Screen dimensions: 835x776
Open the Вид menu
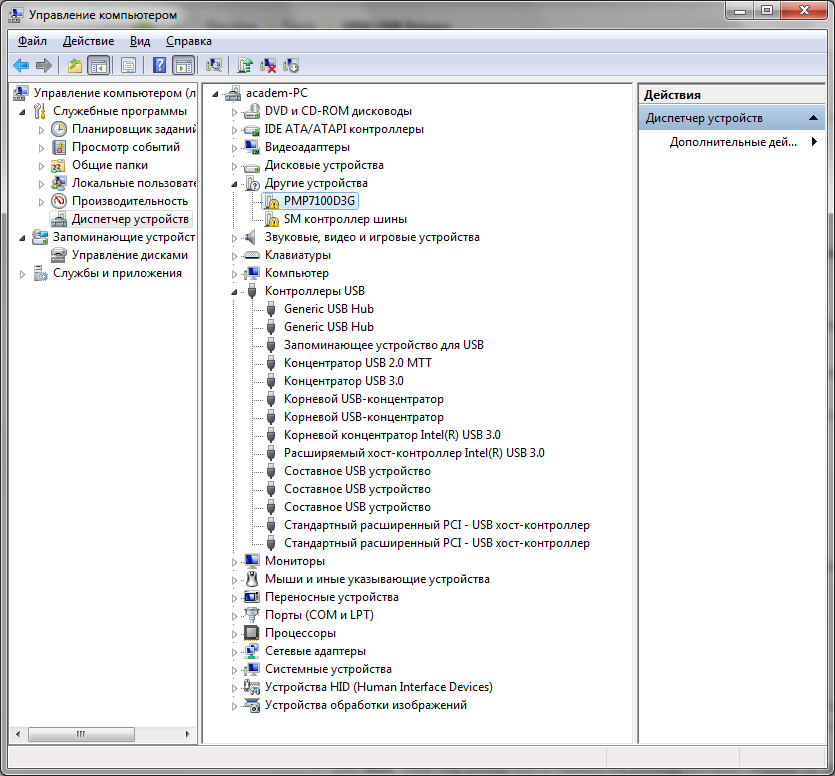[x=140, y=42]
